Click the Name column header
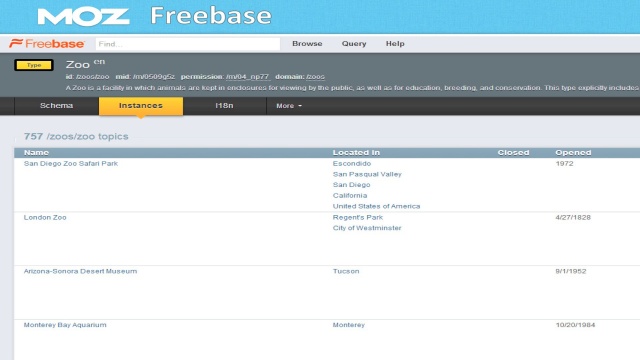The height and width of the screenshot is (360, 640). click(36, 153)
